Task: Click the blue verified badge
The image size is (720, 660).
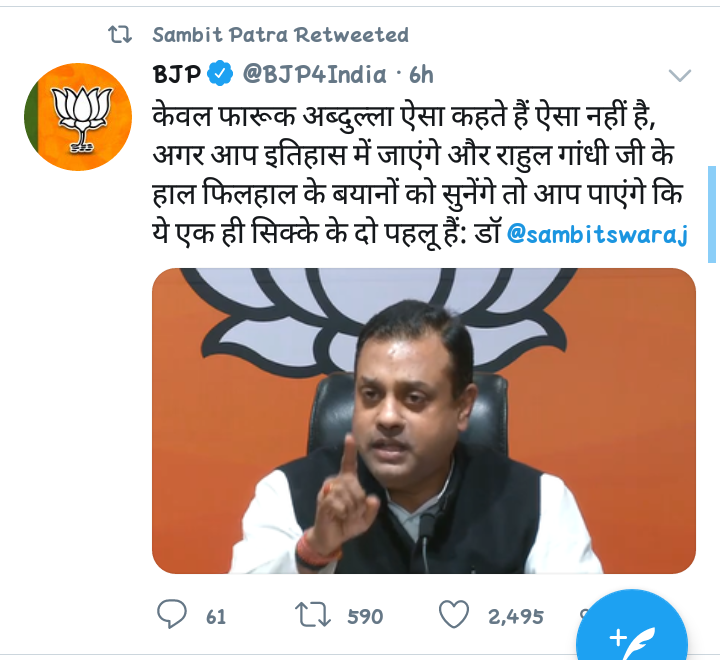Action: 220,73
